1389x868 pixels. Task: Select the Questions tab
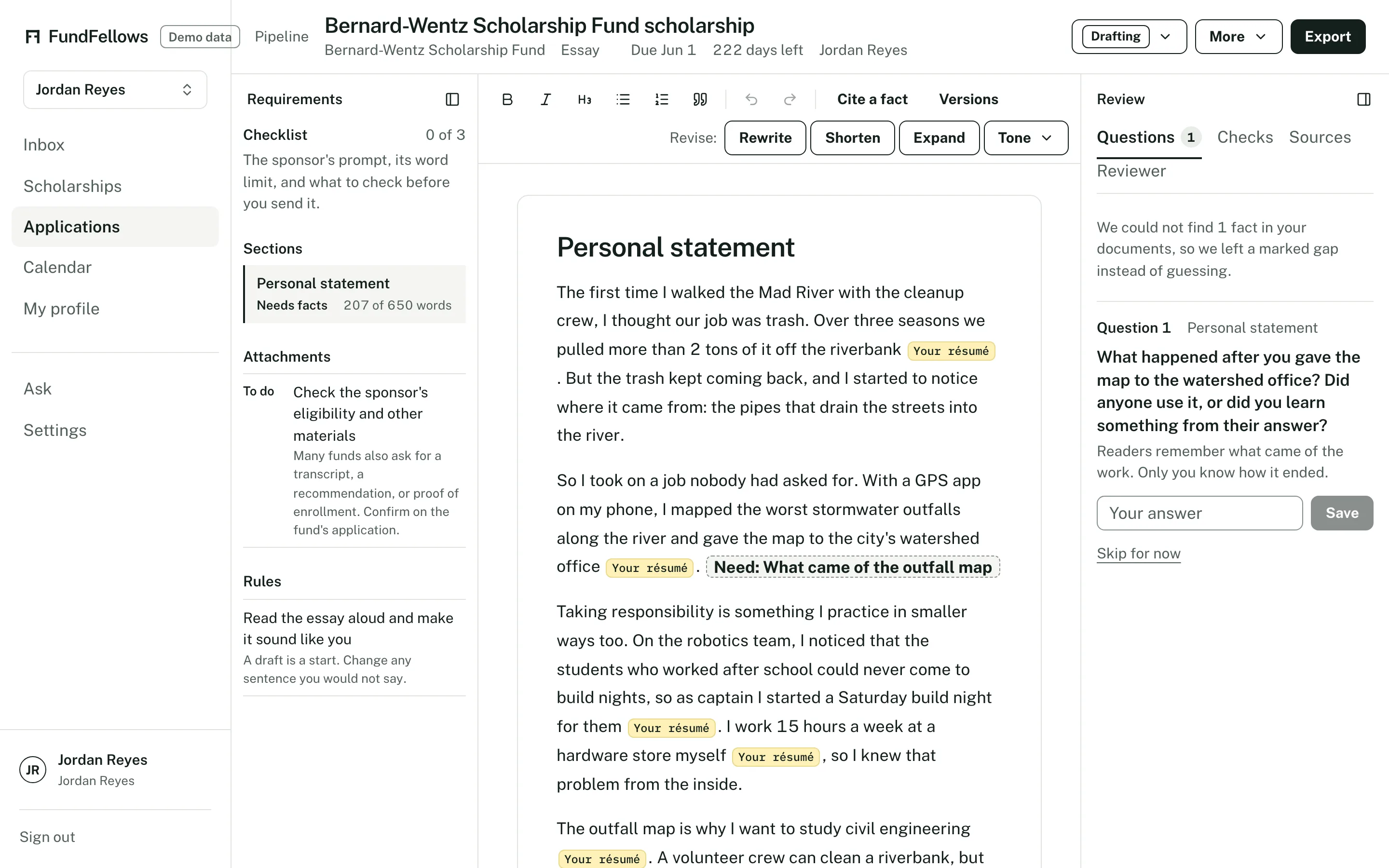[1148, 137]
